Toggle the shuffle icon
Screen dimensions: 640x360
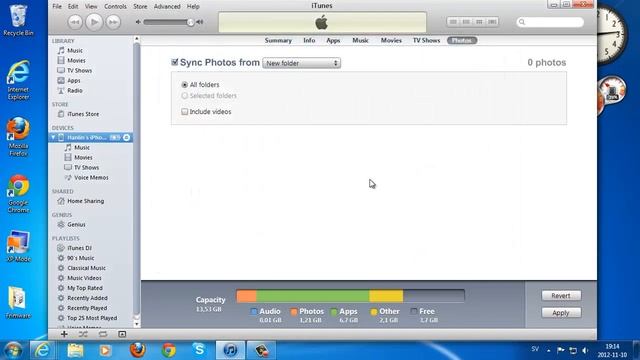click(83, 334)
